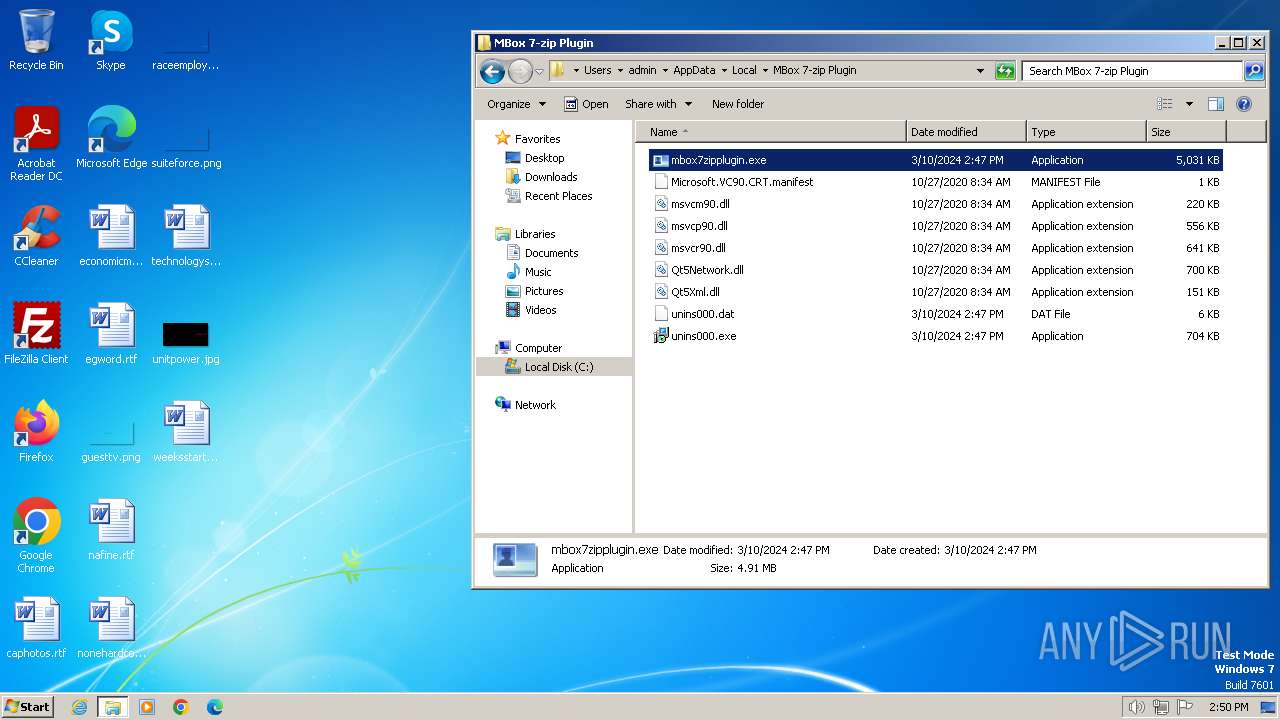
Task: Select the msvcm90.dll file
Action: tap(700, 204)
